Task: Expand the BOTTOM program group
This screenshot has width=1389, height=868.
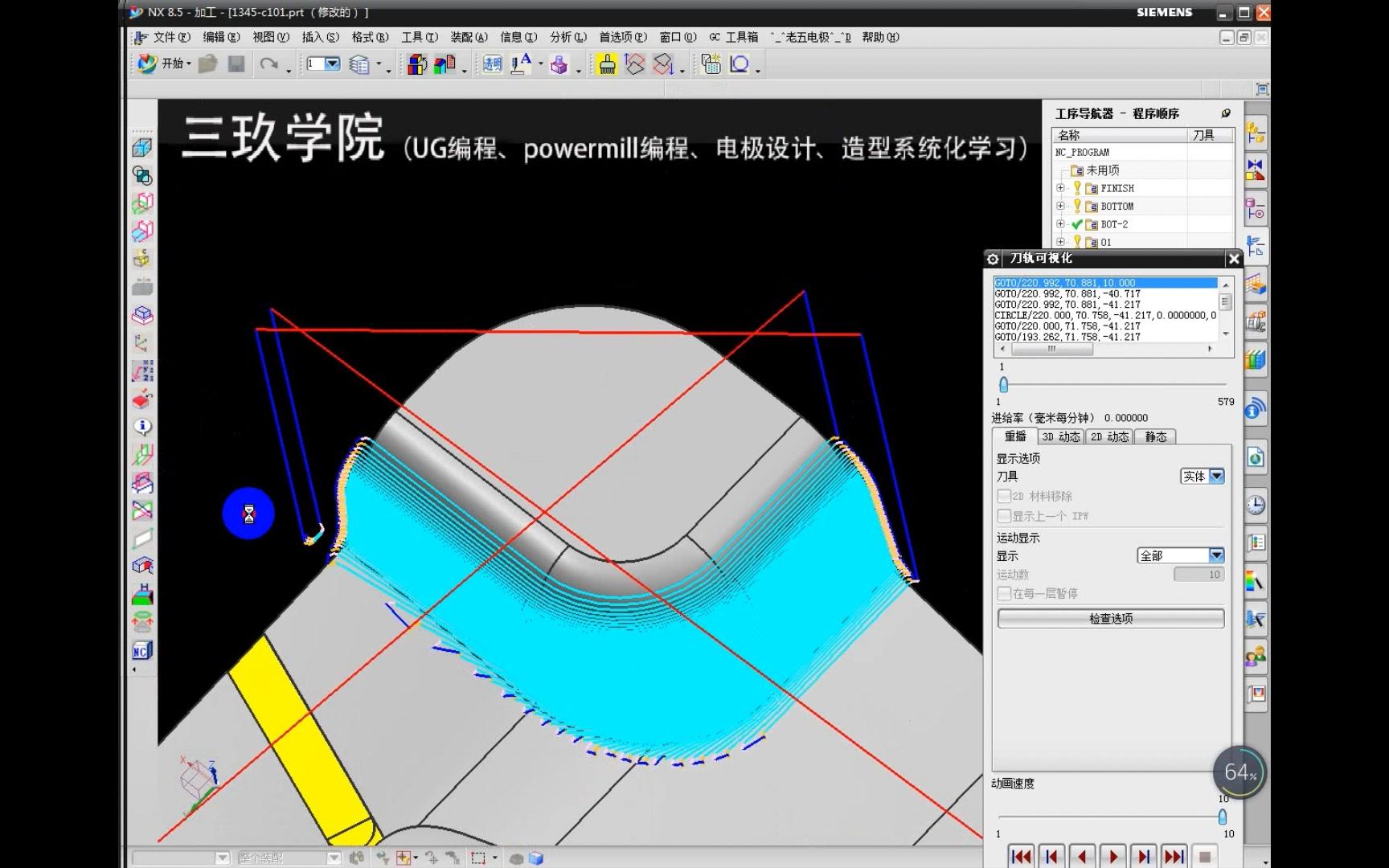Action: [1060, 206]
